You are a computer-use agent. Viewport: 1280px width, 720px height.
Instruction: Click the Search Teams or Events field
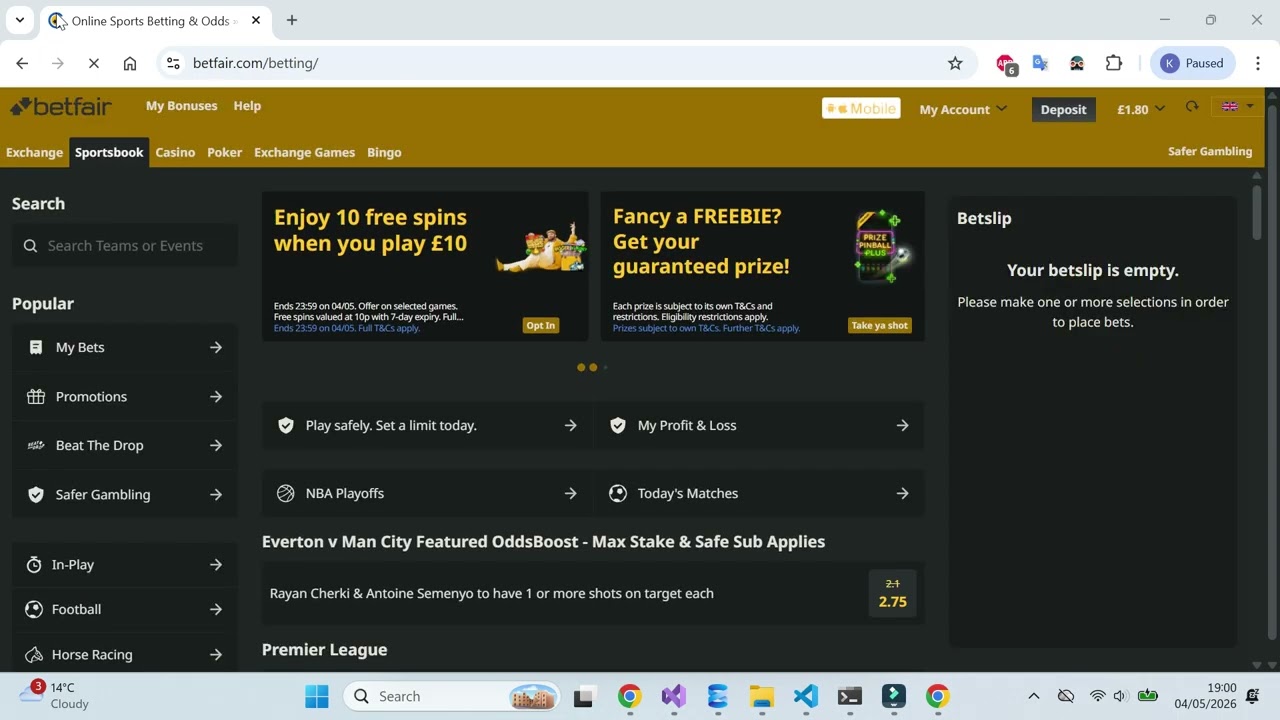pyautogui.click(x=125, y=246)
